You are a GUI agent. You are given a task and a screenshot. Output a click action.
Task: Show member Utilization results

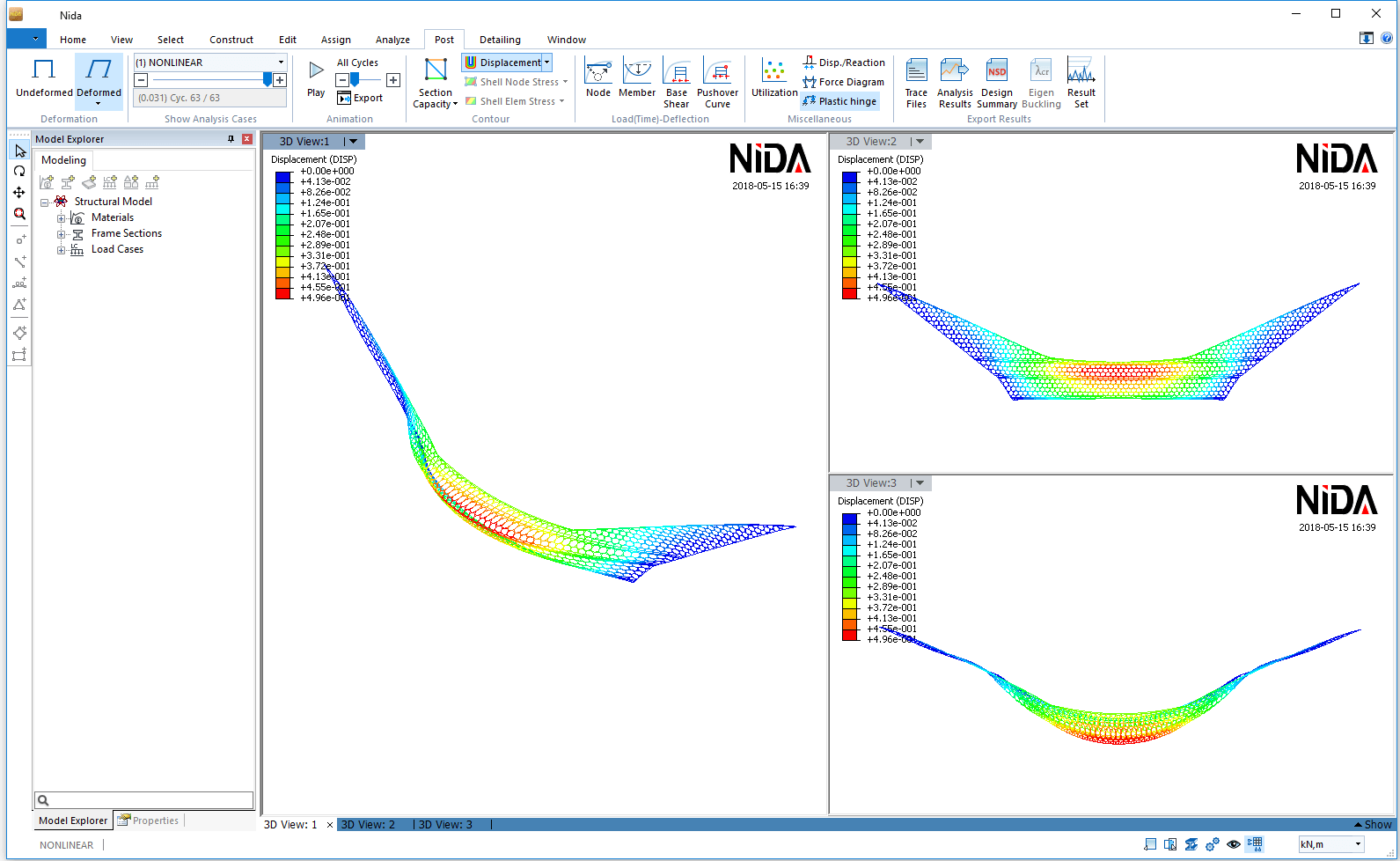(x=774, y=78)
